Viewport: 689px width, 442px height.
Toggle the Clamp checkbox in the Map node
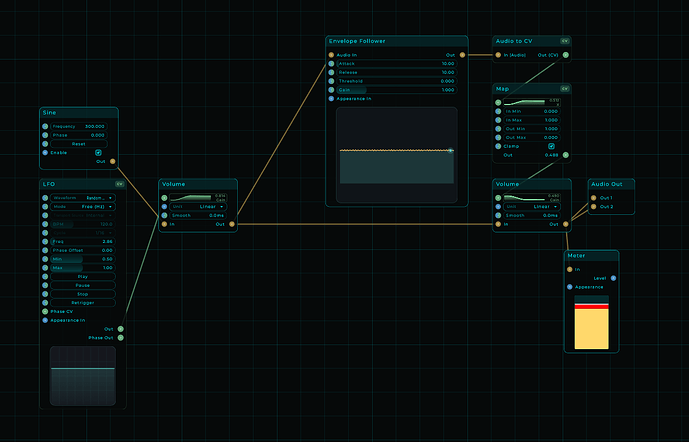coord(551,146)
